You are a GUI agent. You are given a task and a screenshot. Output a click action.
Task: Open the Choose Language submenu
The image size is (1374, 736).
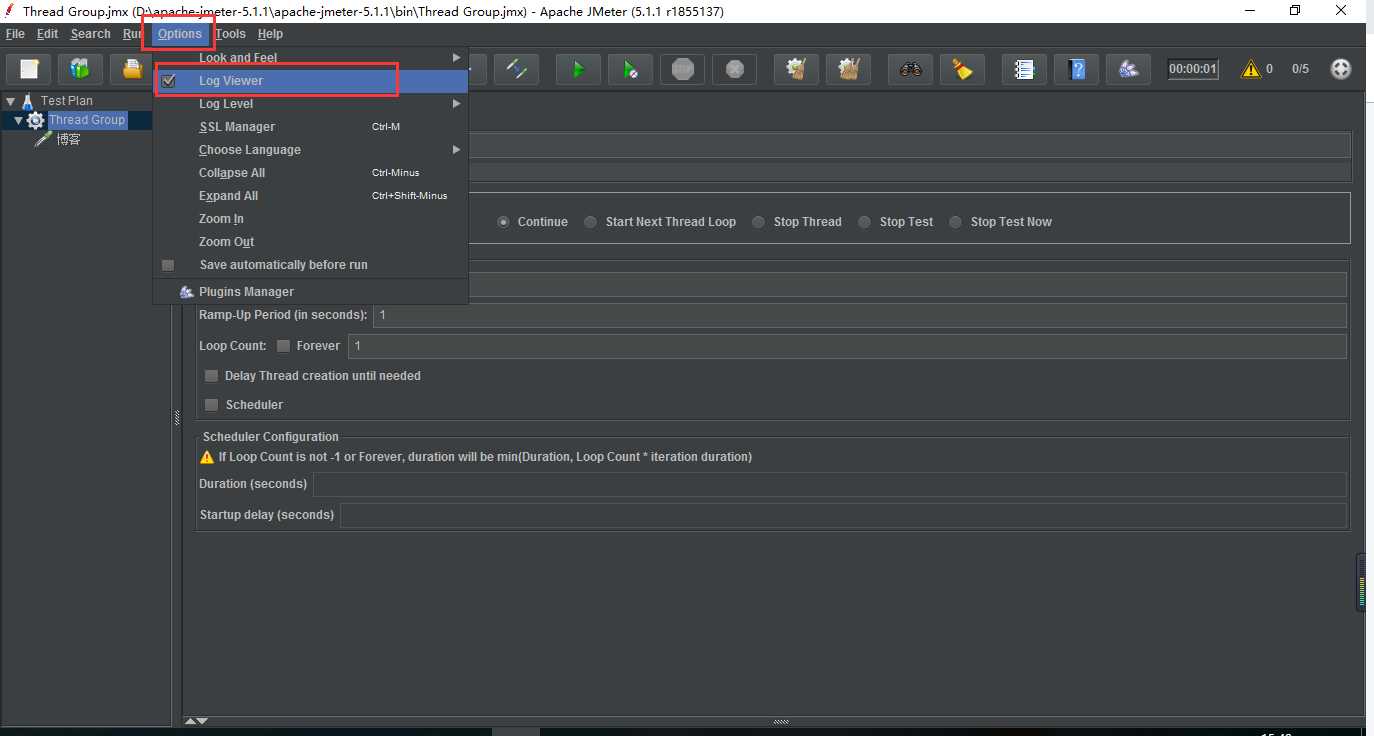[x=310, y=150]
